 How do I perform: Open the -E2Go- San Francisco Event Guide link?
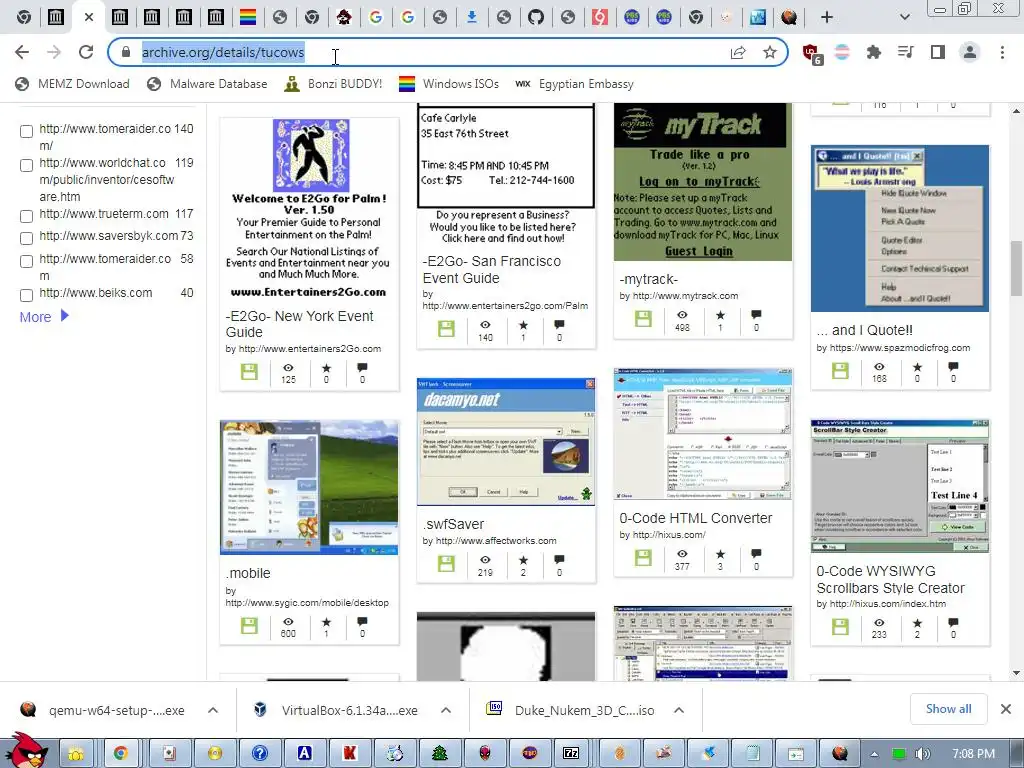(491, 270)
